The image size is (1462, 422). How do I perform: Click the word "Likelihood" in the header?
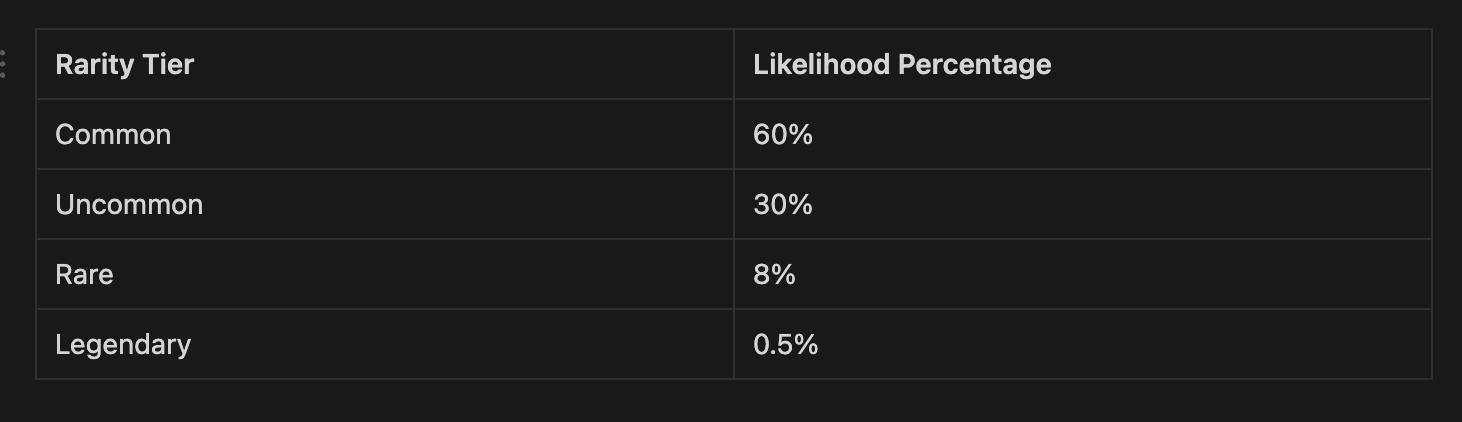(x=821, y=65)
